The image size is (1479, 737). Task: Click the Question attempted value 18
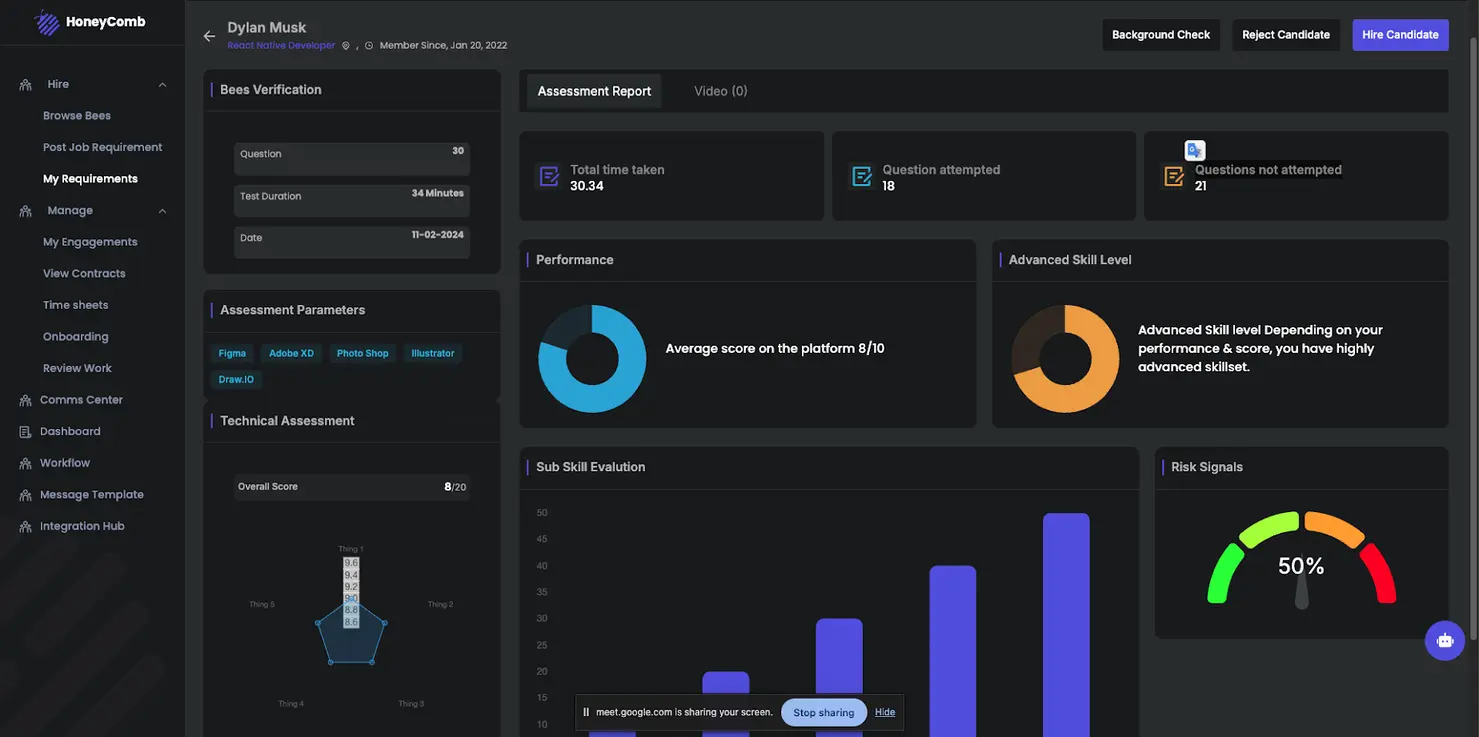click(888, 186)
